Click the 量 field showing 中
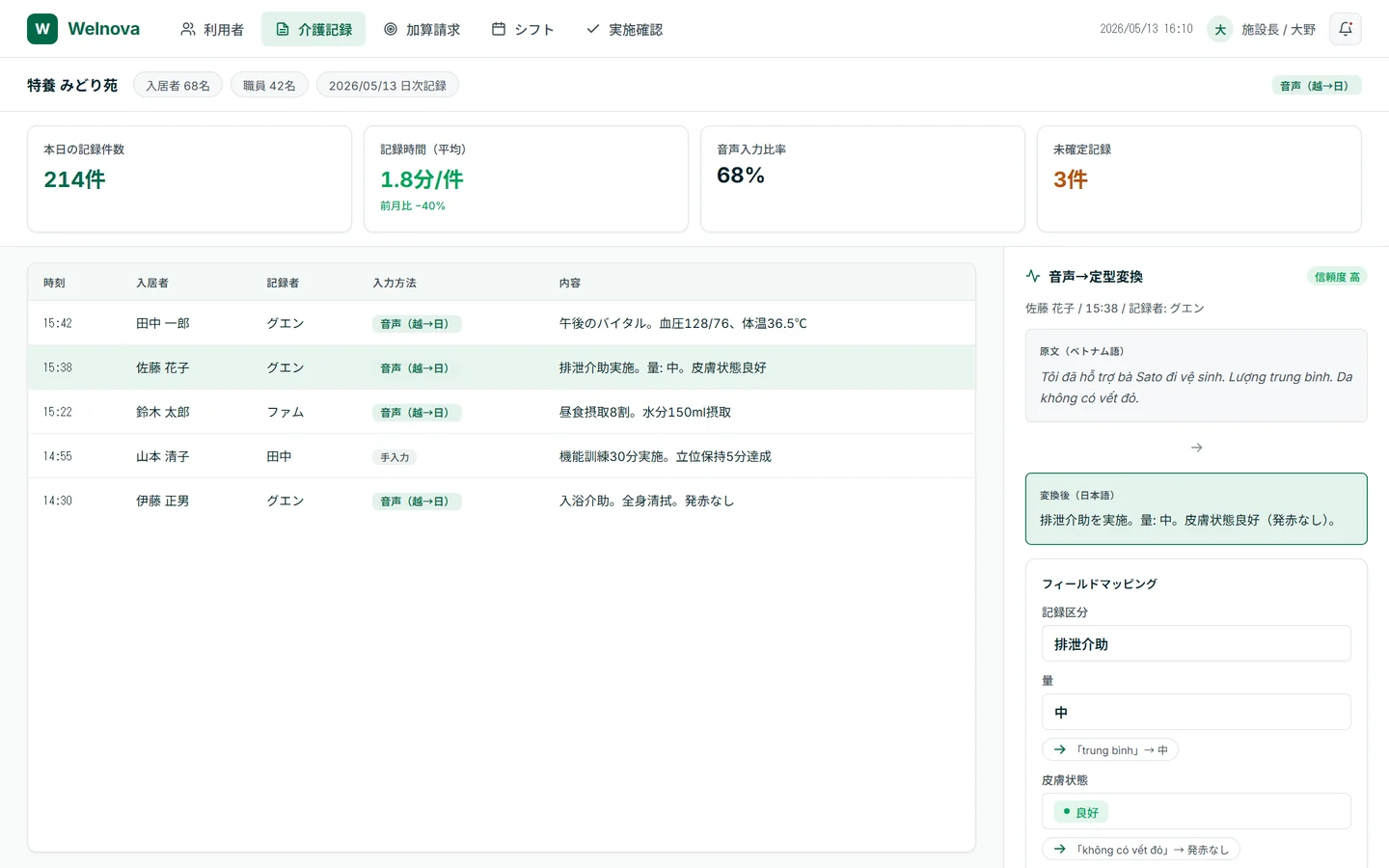 (x=1196, y=712)
